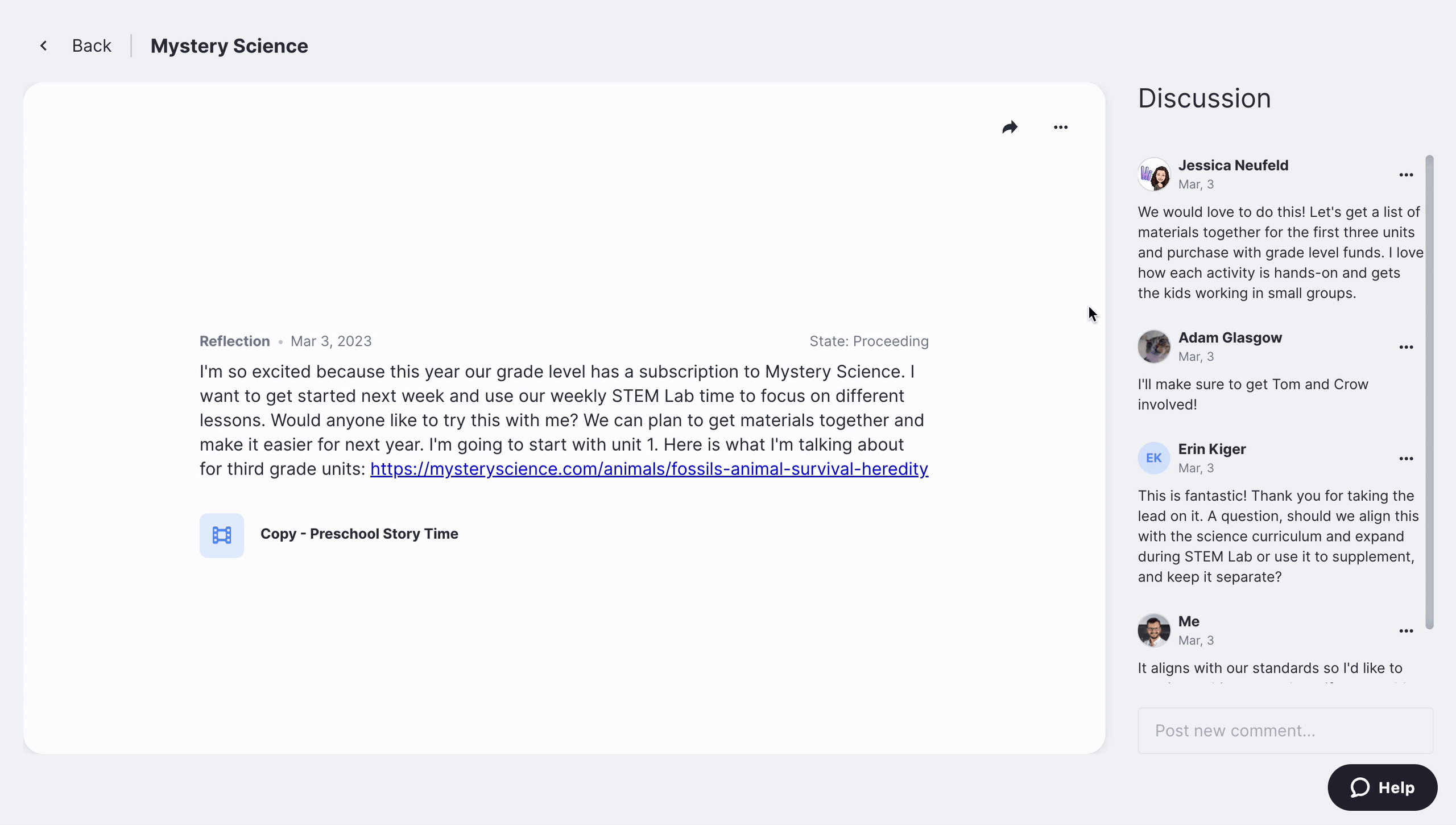
Task: Open options for my own comment
Action: point(1406,631)
